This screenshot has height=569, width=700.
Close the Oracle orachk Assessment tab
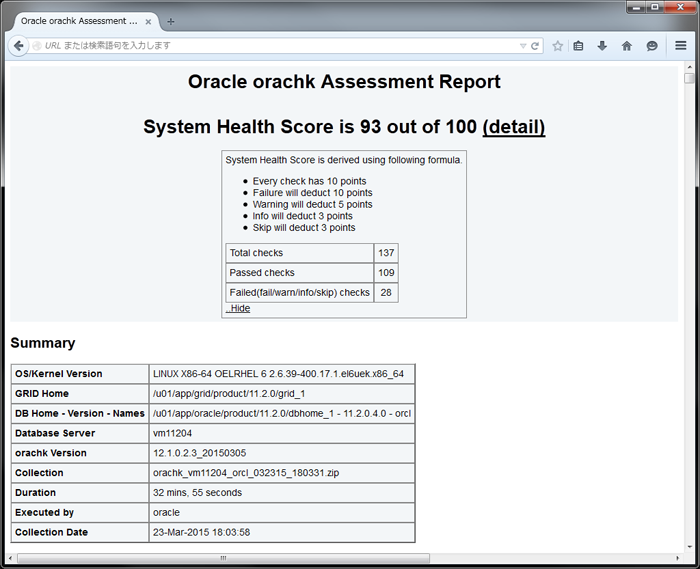pyautogui.click(x=148, y=21)
